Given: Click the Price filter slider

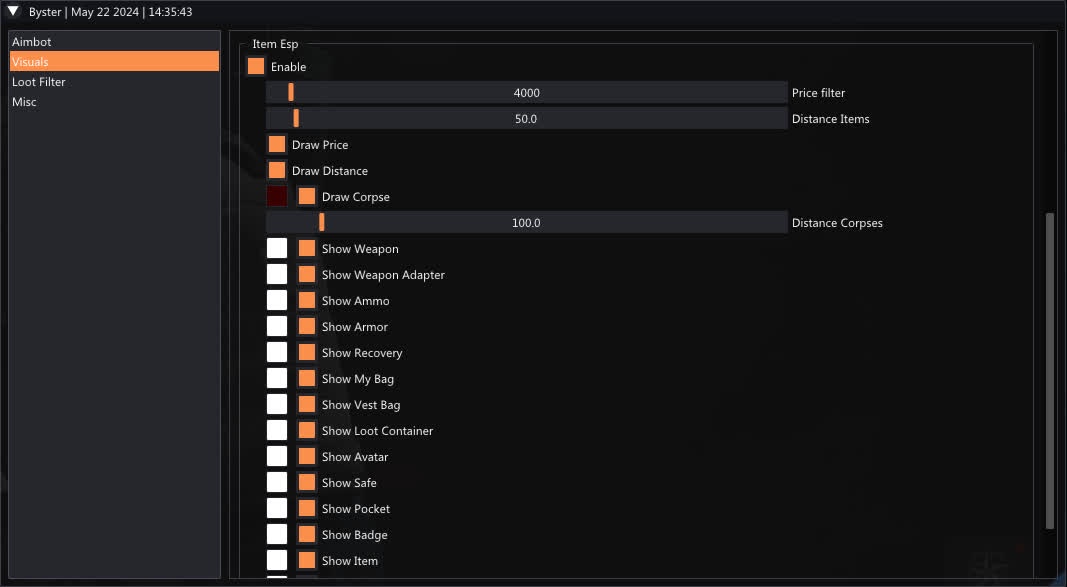Looking at the screenshot, I should (526, 93).
